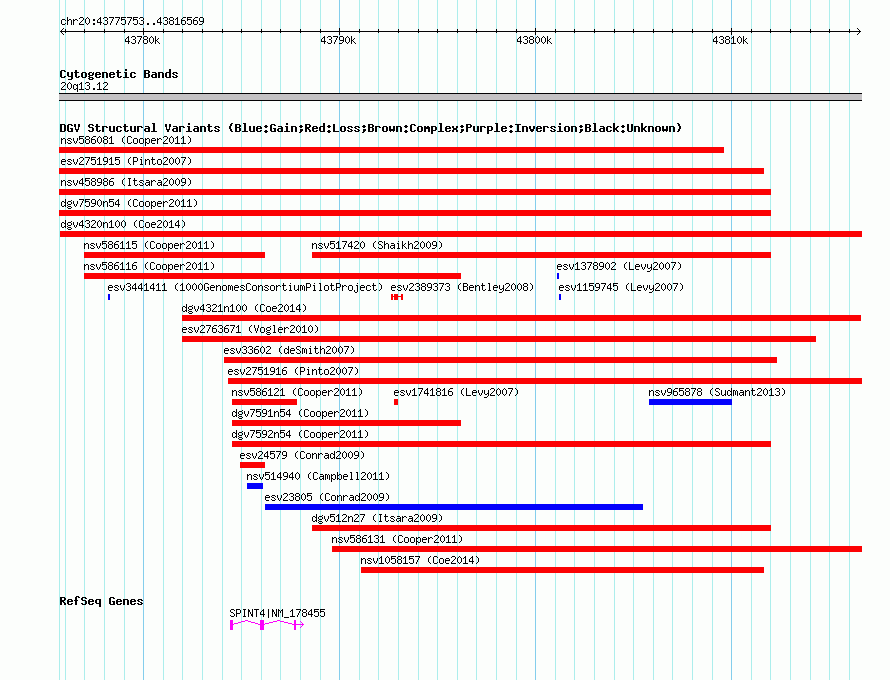The width and height of the screenshot is (890, 680).
Task: Open the nsv586081 (Cooper2011) variant label
Action: 126,140
